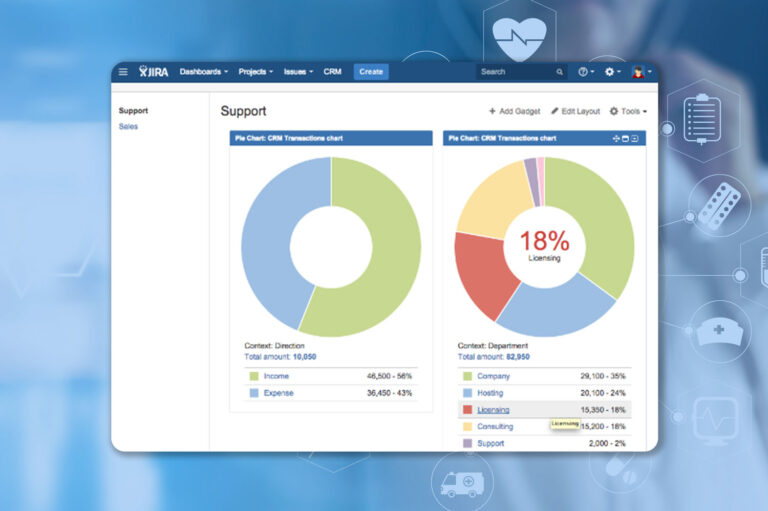Click the move gadget cross-arrows icon
Viewport: 768px width, 511px height.
[616, 138]
